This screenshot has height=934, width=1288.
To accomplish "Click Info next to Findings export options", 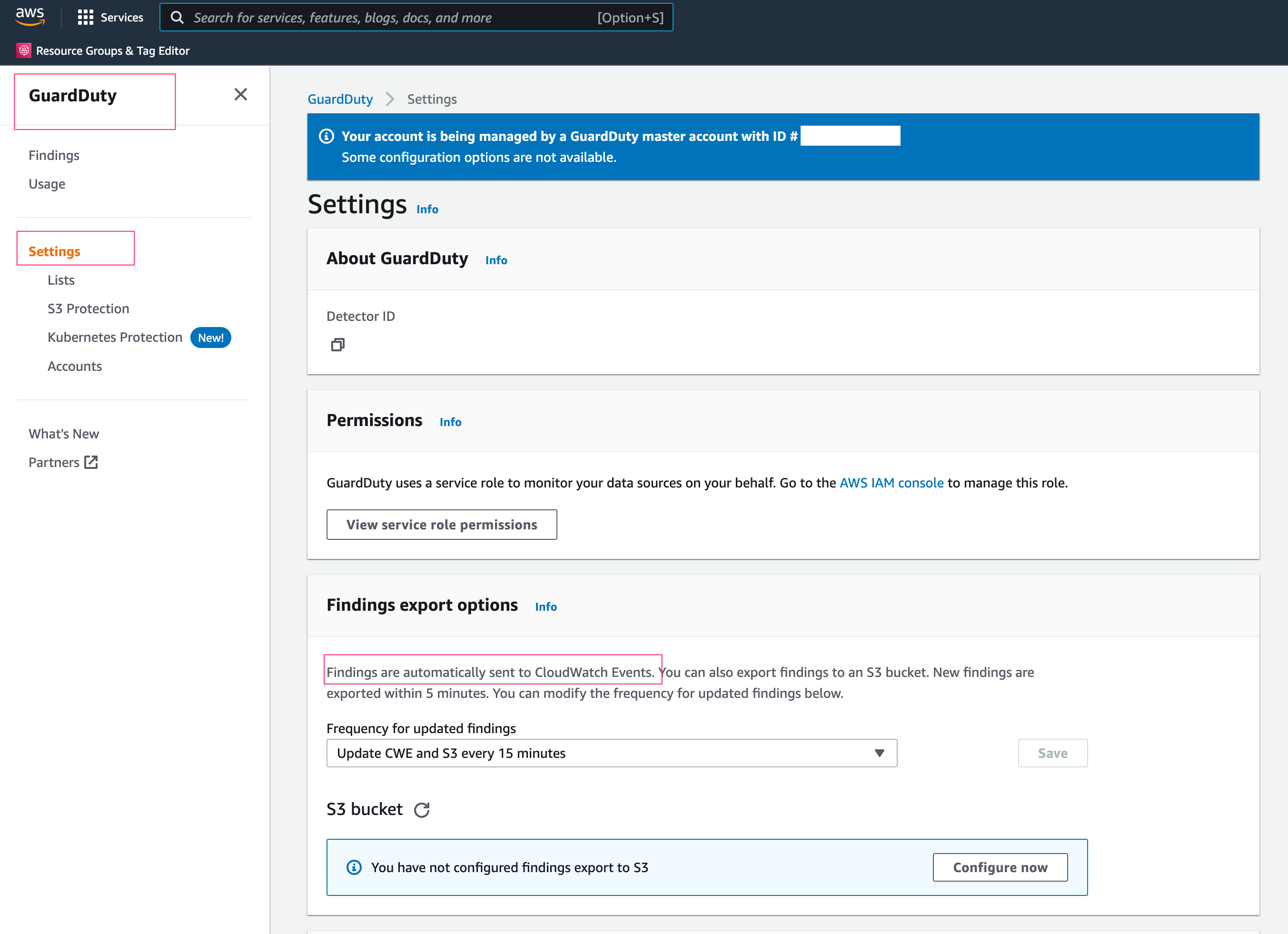I will (x=546, y=607).
